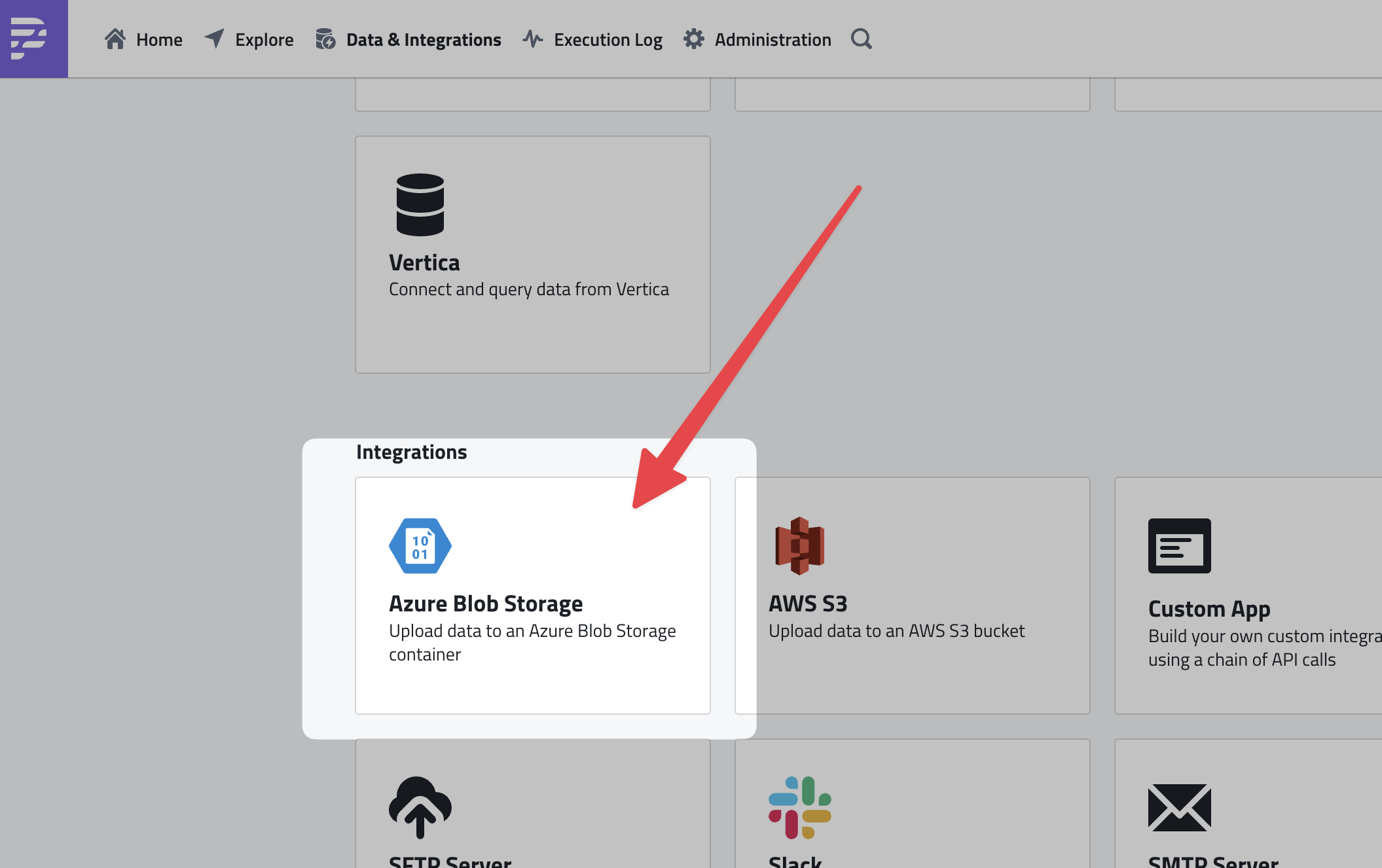Viewport: 1382px width, 868px height.
Task: Click the Home icon in the navigation bar
Action: click(116, 39)
